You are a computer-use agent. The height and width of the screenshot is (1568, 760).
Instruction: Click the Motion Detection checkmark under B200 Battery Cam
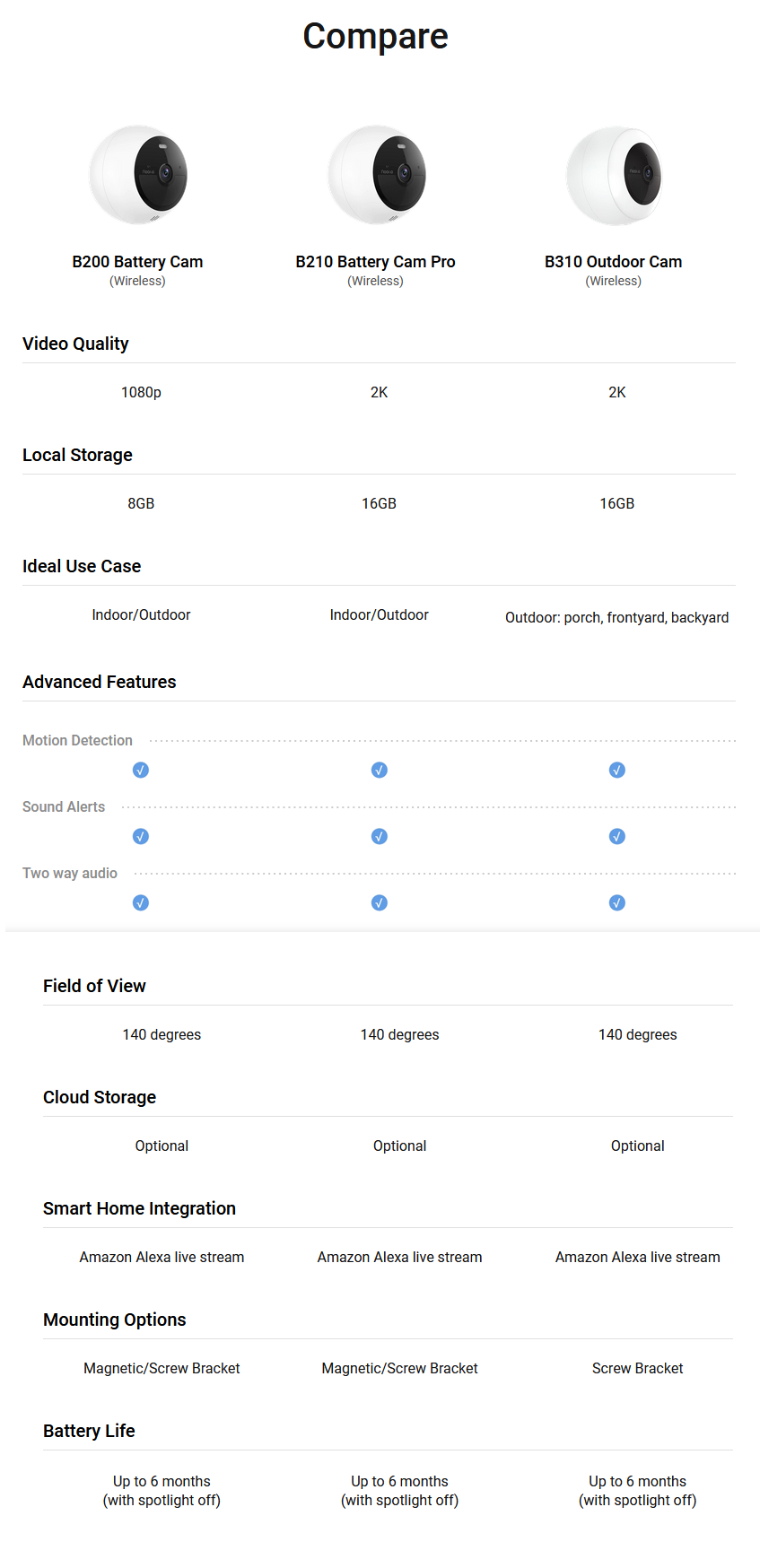click(141, 770)
